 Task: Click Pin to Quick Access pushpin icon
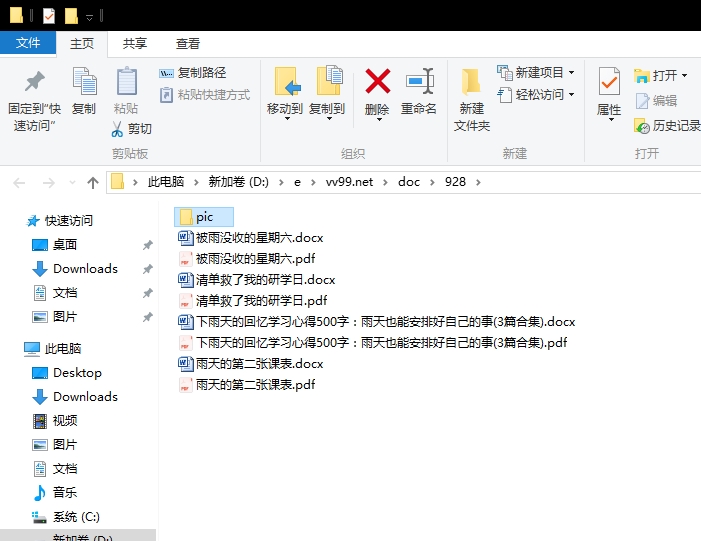(34, 81)
